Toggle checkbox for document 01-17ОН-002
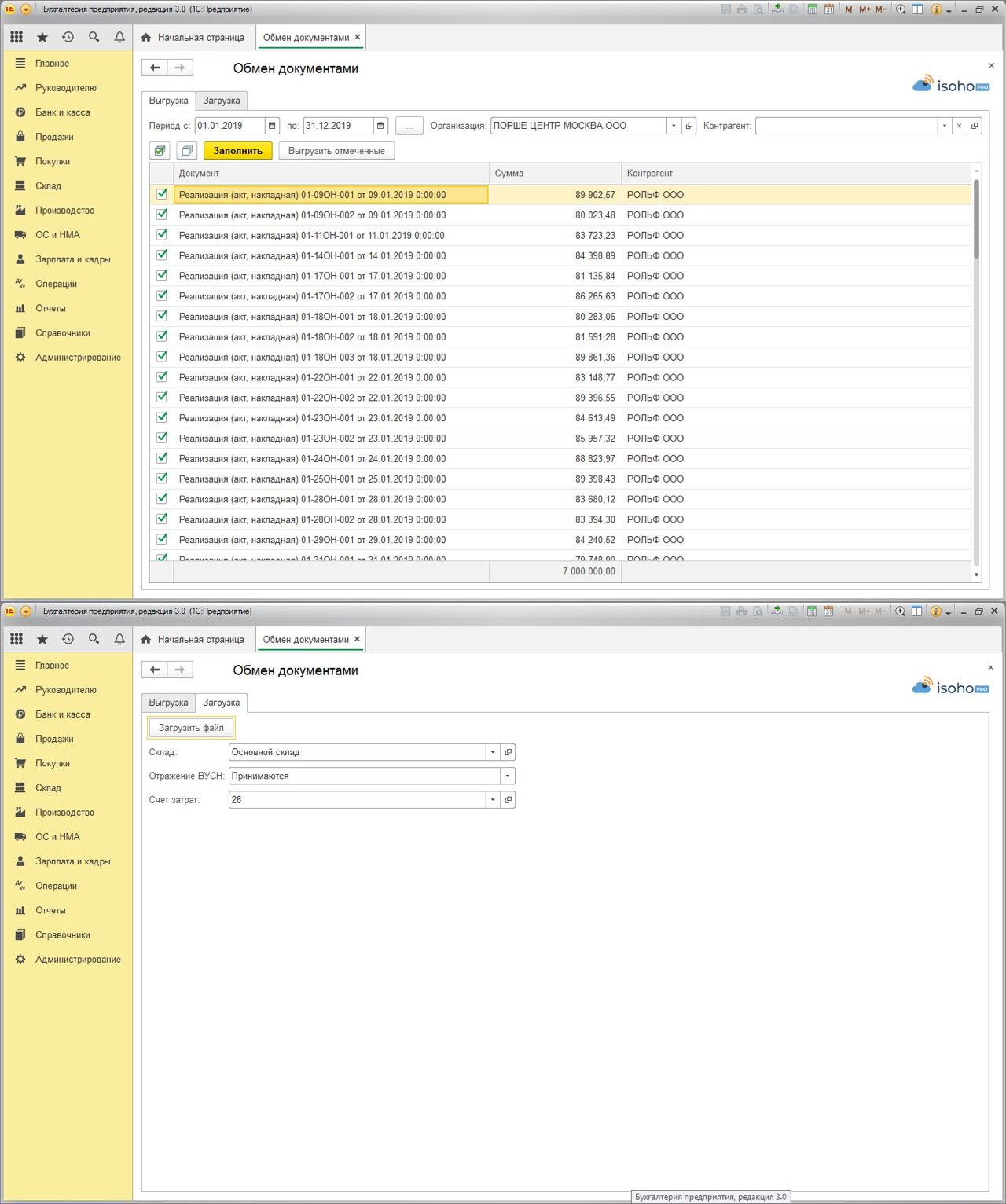This screenshot has width=1006, height=1204. point(162,295)
